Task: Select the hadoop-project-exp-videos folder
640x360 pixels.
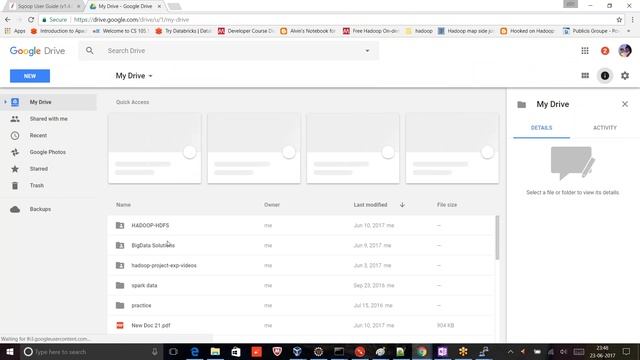Action: click(x=301, y=265)
